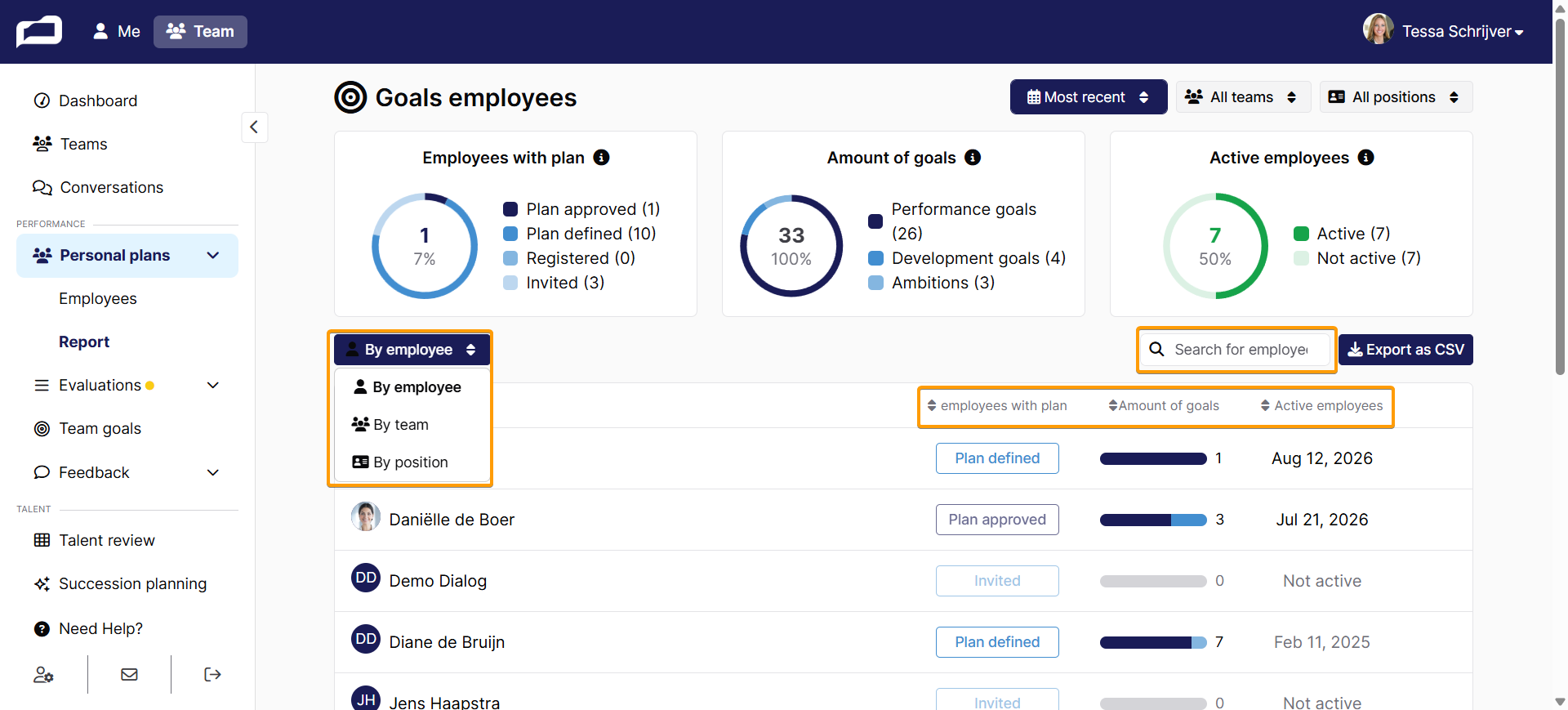Open the All teams filter dropdown
The height and width of the screenshot is (710, 1568).
tap(1243, 97)
